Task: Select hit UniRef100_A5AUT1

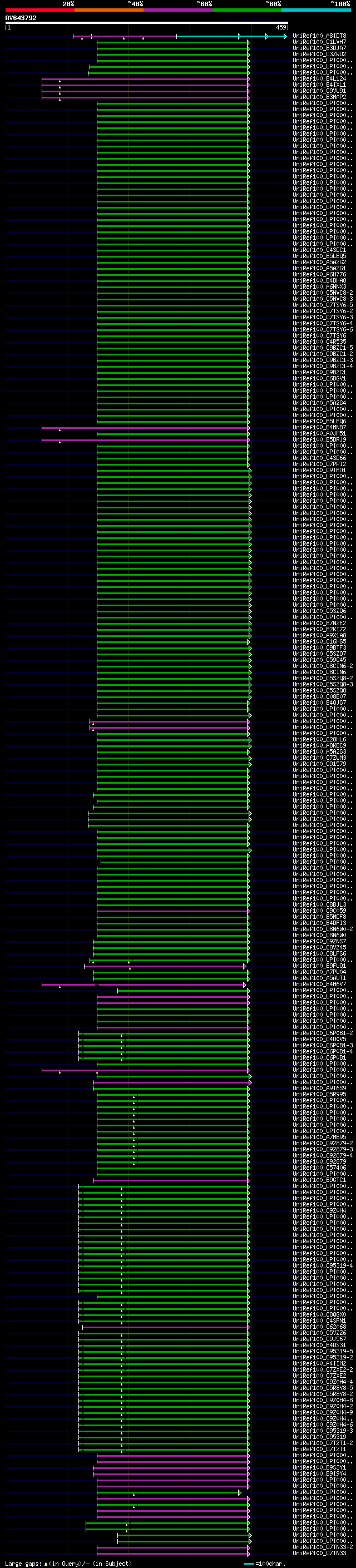Action: click(x=319, y=978)
